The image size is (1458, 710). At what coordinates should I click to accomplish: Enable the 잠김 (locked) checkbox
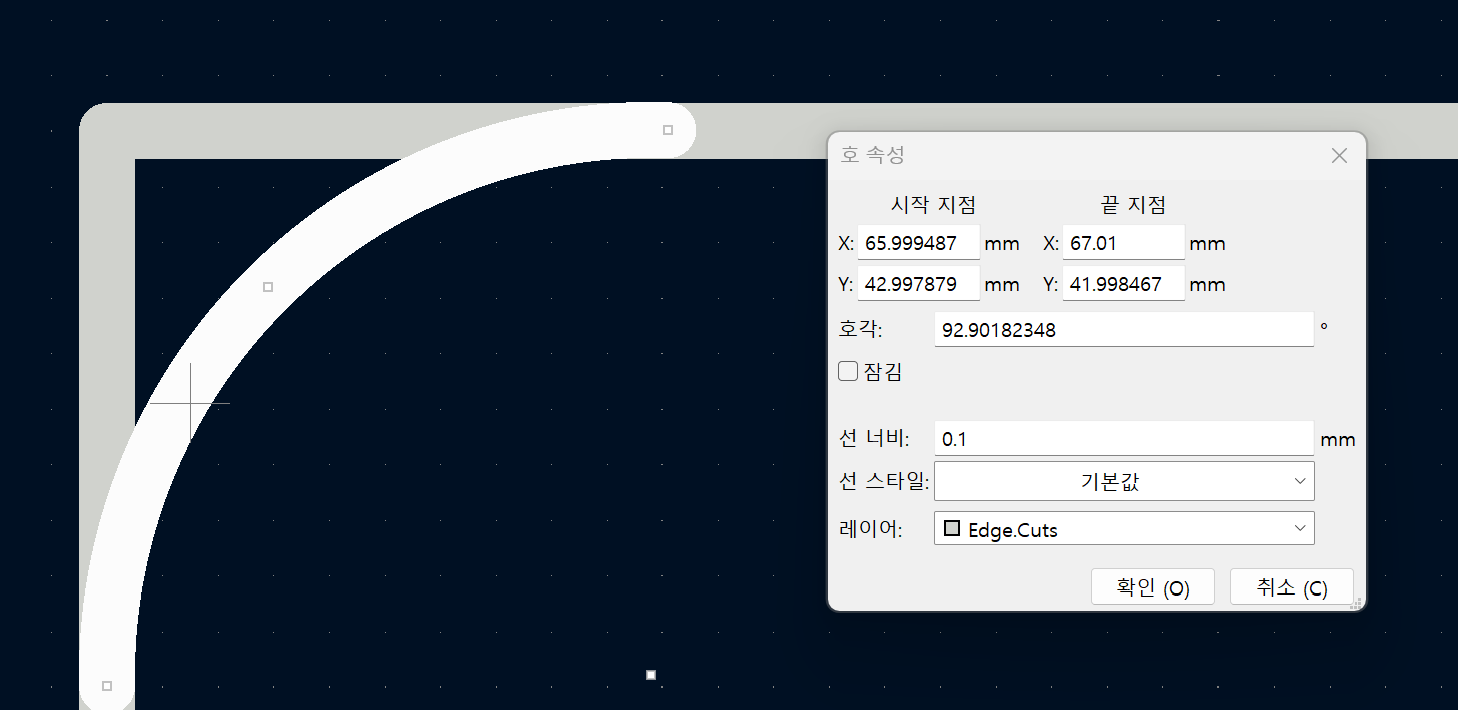848,372
